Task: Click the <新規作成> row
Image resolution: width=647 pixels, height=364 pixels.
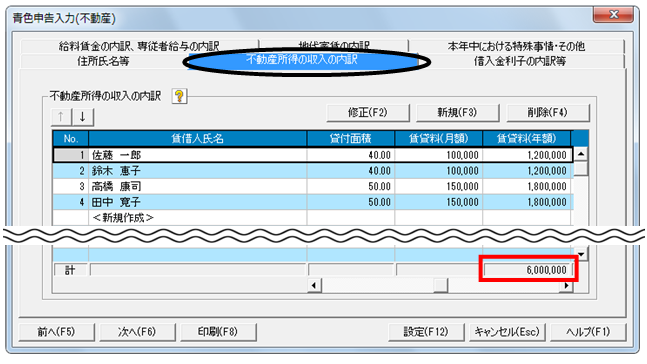Action: click(313, 217)
